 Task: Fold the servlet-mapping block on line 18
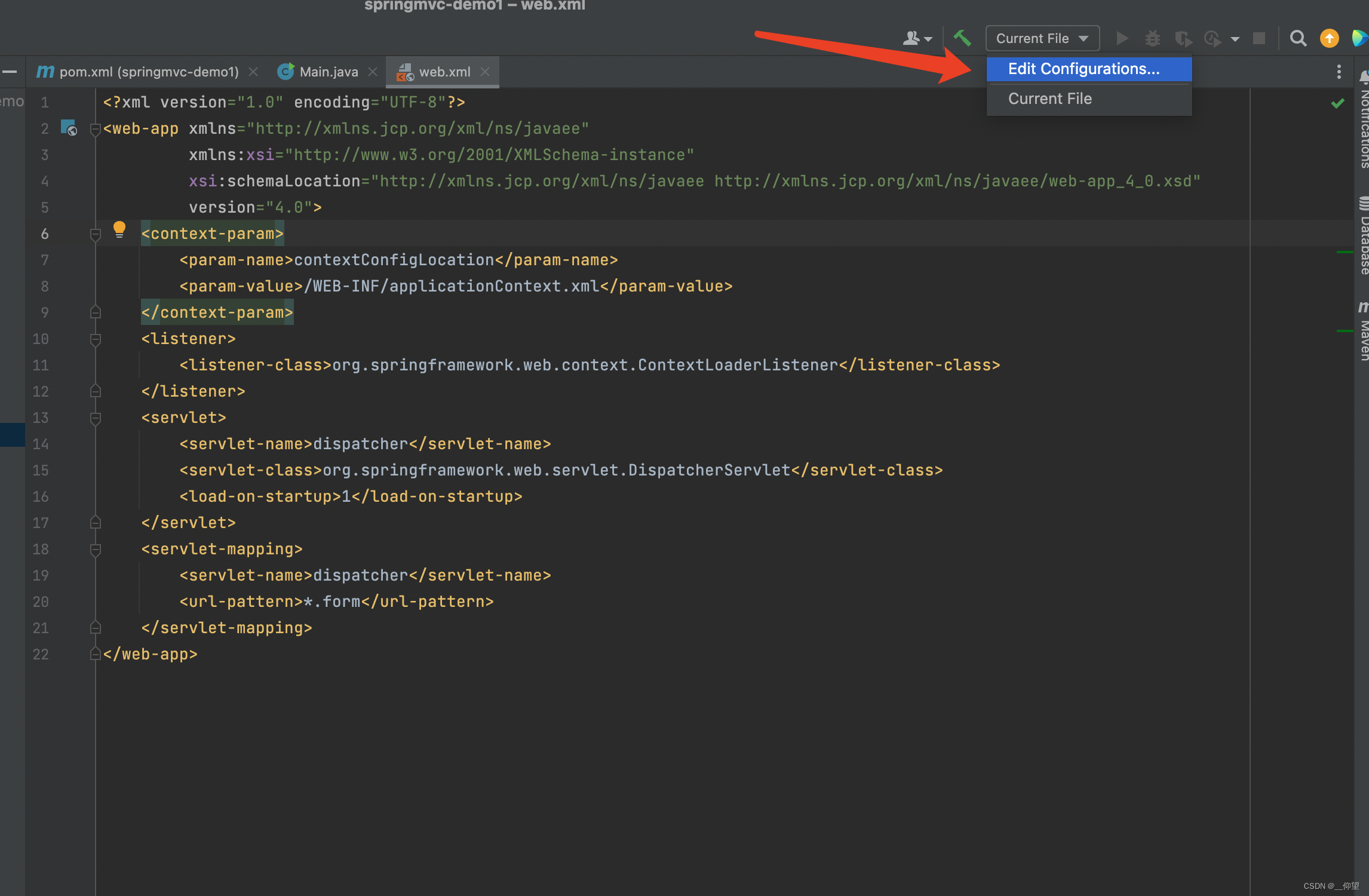96,549
